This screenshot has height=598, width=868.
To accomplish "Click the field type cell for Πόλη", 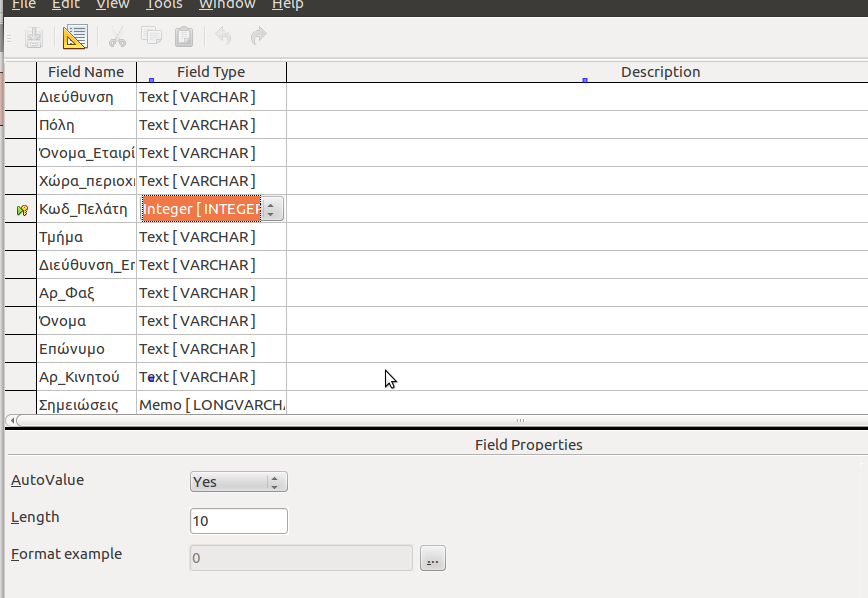I will tap(211, 125).
